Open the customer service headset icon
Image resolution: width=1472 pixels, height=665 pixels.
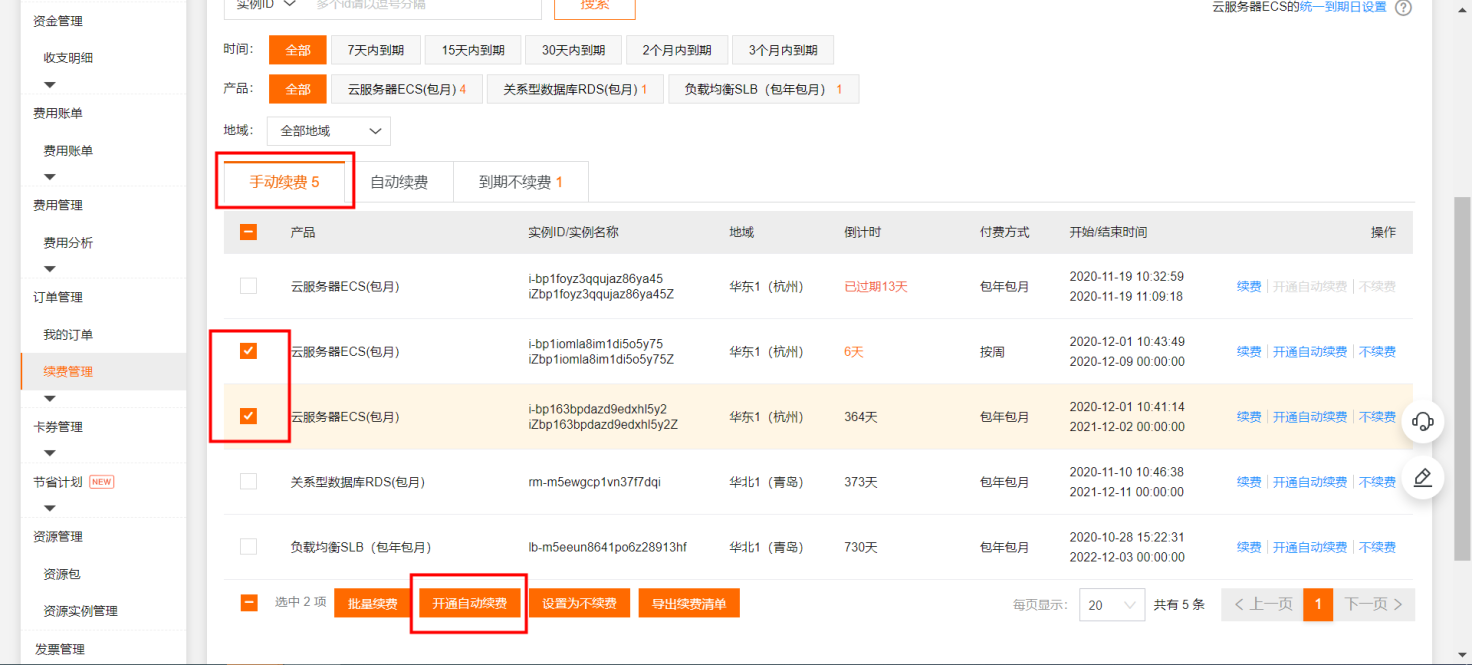1423,421
